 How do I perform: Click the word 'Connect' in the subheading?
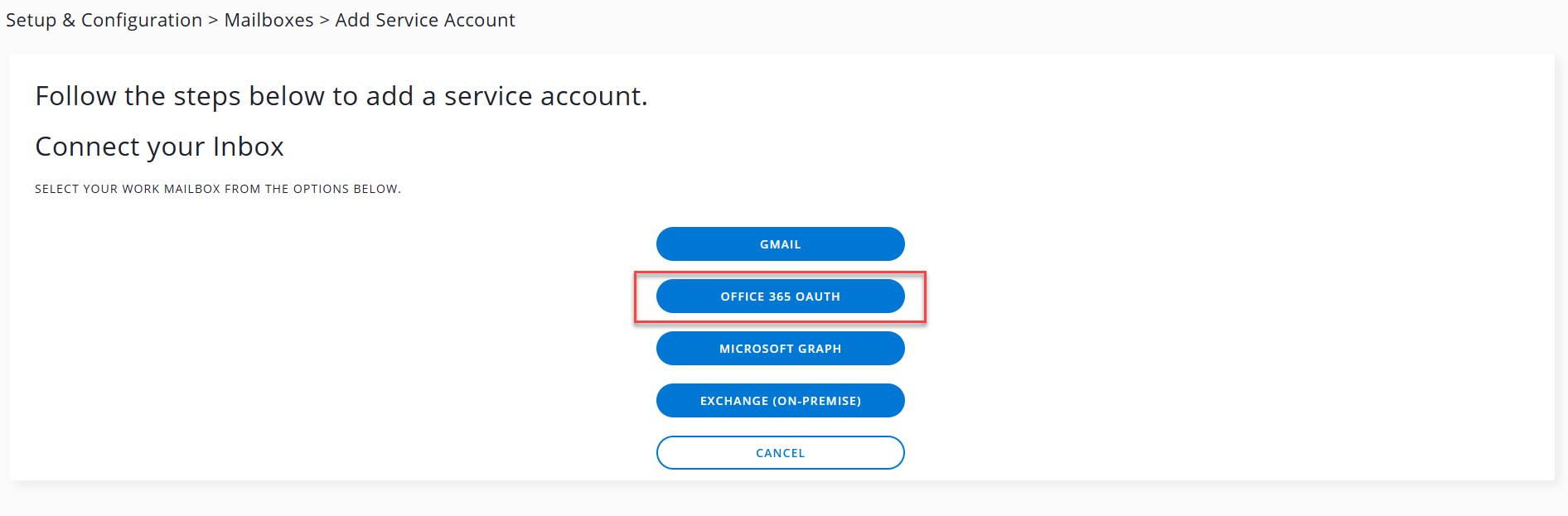click(88, 147)
